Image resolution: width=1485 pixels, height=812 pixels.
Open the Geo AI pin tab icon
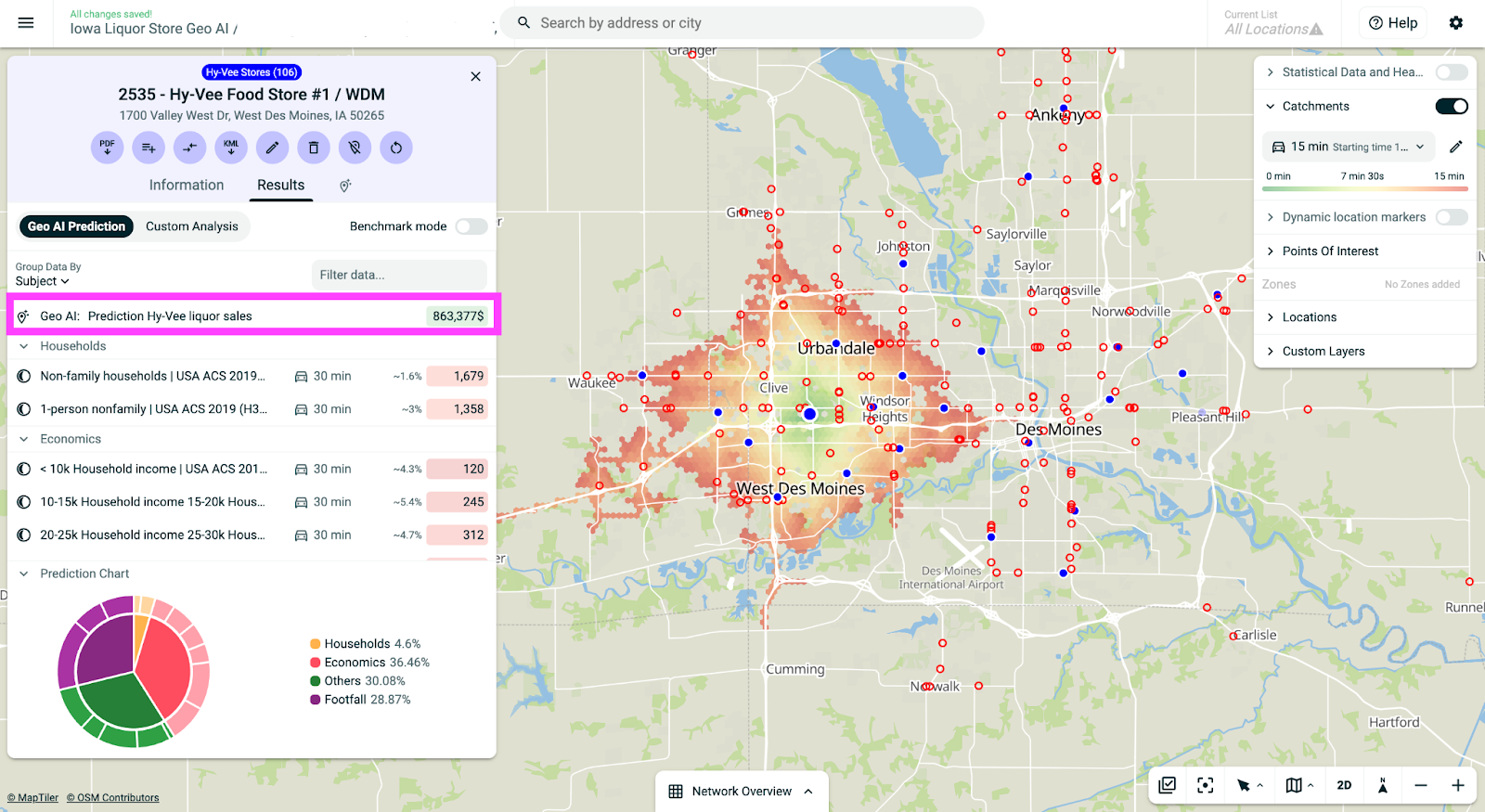345,186
